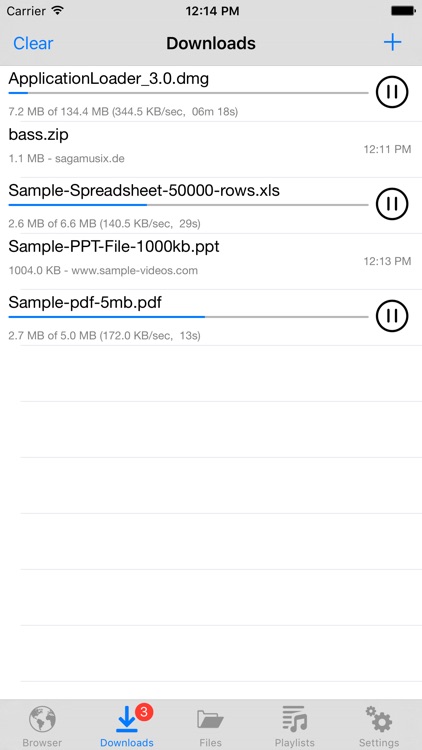Tap the Downloads title in navigation bar
The width and height of the screenshot is (422, 750).
[211, 44]
